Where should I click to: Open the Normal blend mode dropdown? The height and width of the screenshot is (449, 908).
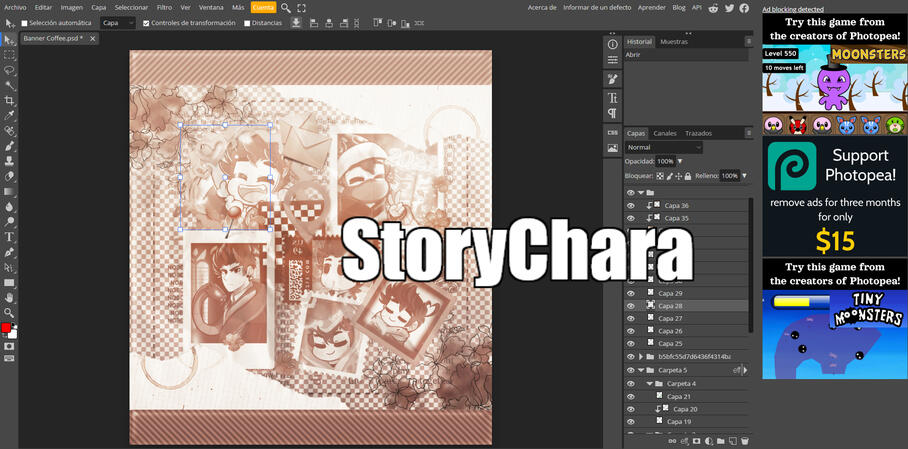pyautogui.click(x=664, y=147)
